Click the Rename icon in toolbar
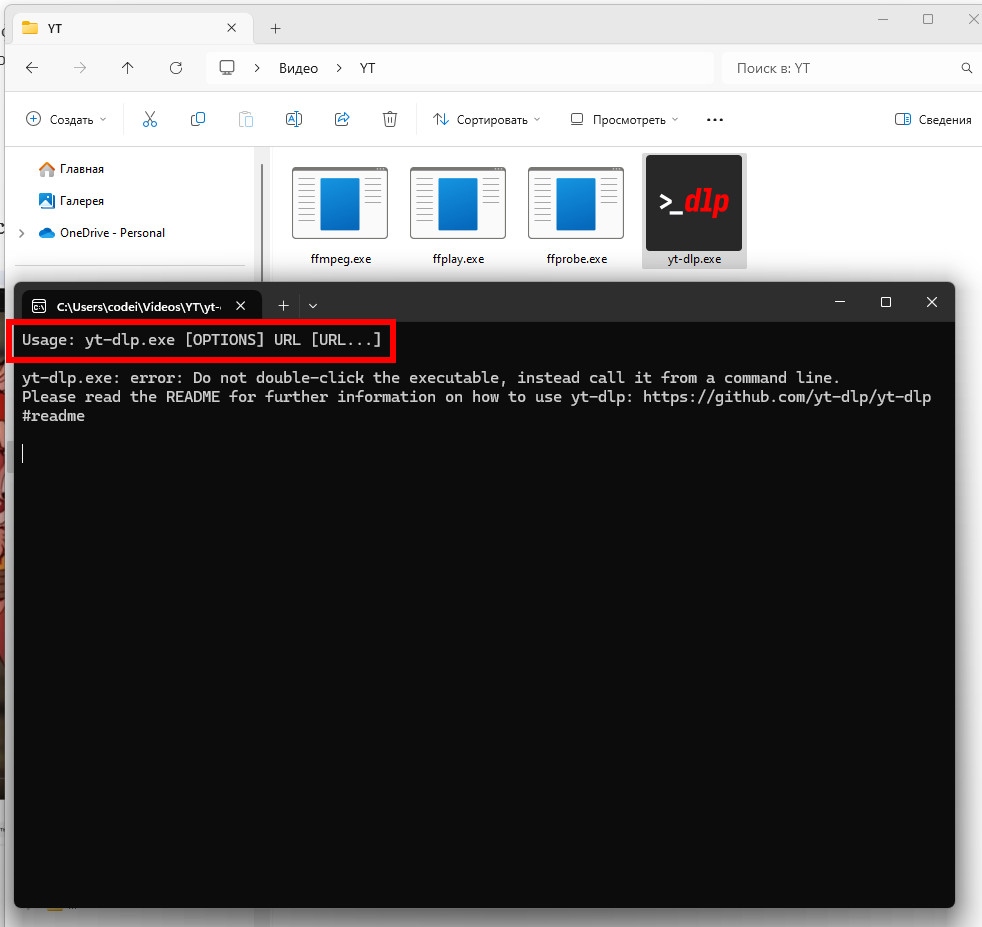This screenshot has width=982, height=927. coord(294,119)
